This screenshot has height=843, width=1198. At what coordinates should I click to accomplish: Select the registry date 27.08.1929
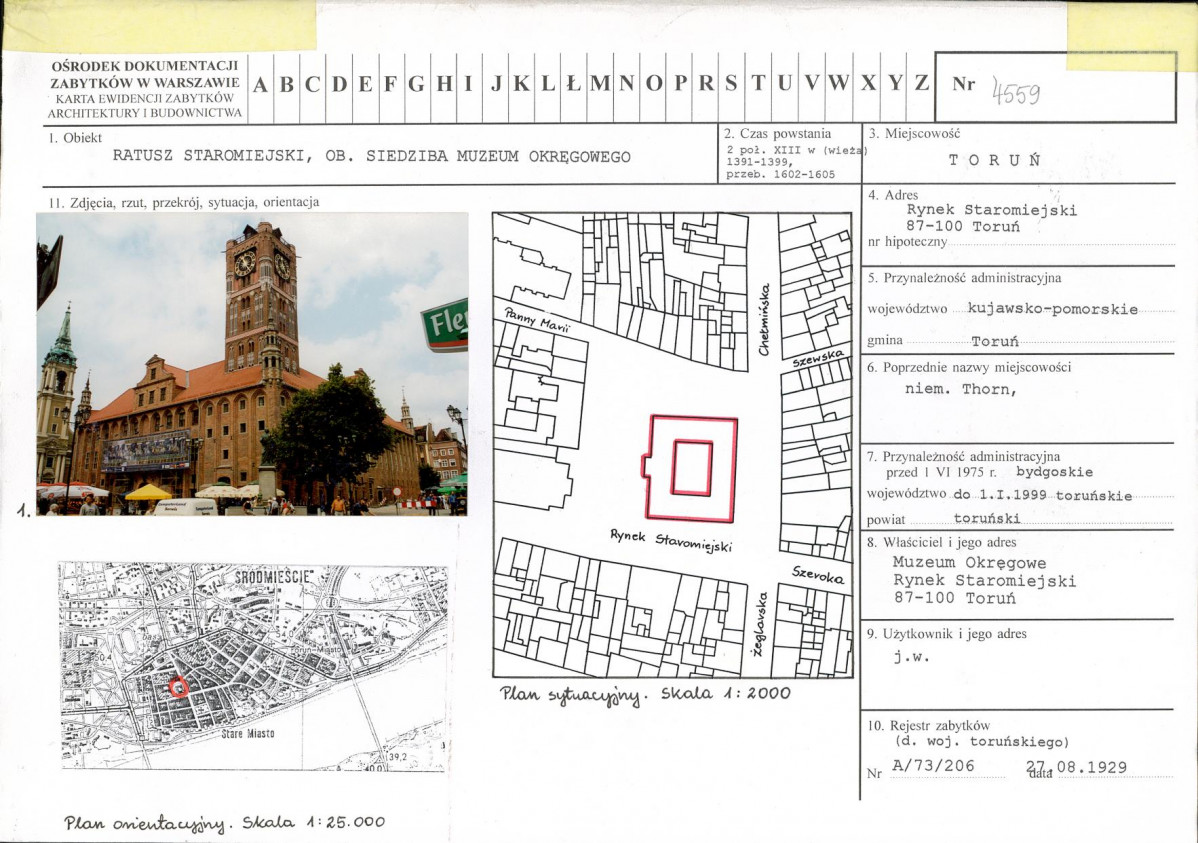point(1077,768)
